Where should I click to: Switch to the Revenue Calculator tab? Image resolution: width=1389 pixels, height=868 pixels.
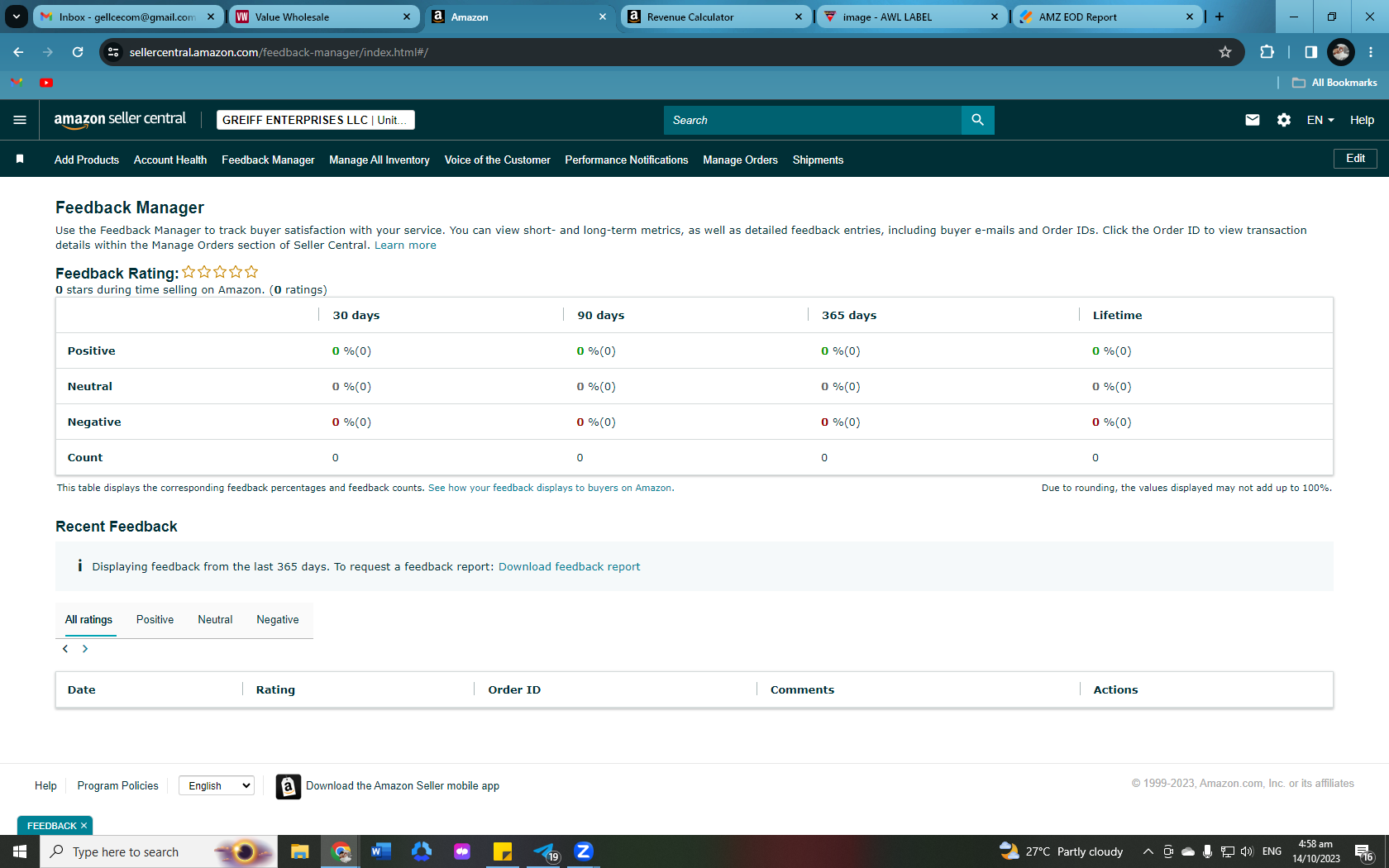(x=715, y=17)
